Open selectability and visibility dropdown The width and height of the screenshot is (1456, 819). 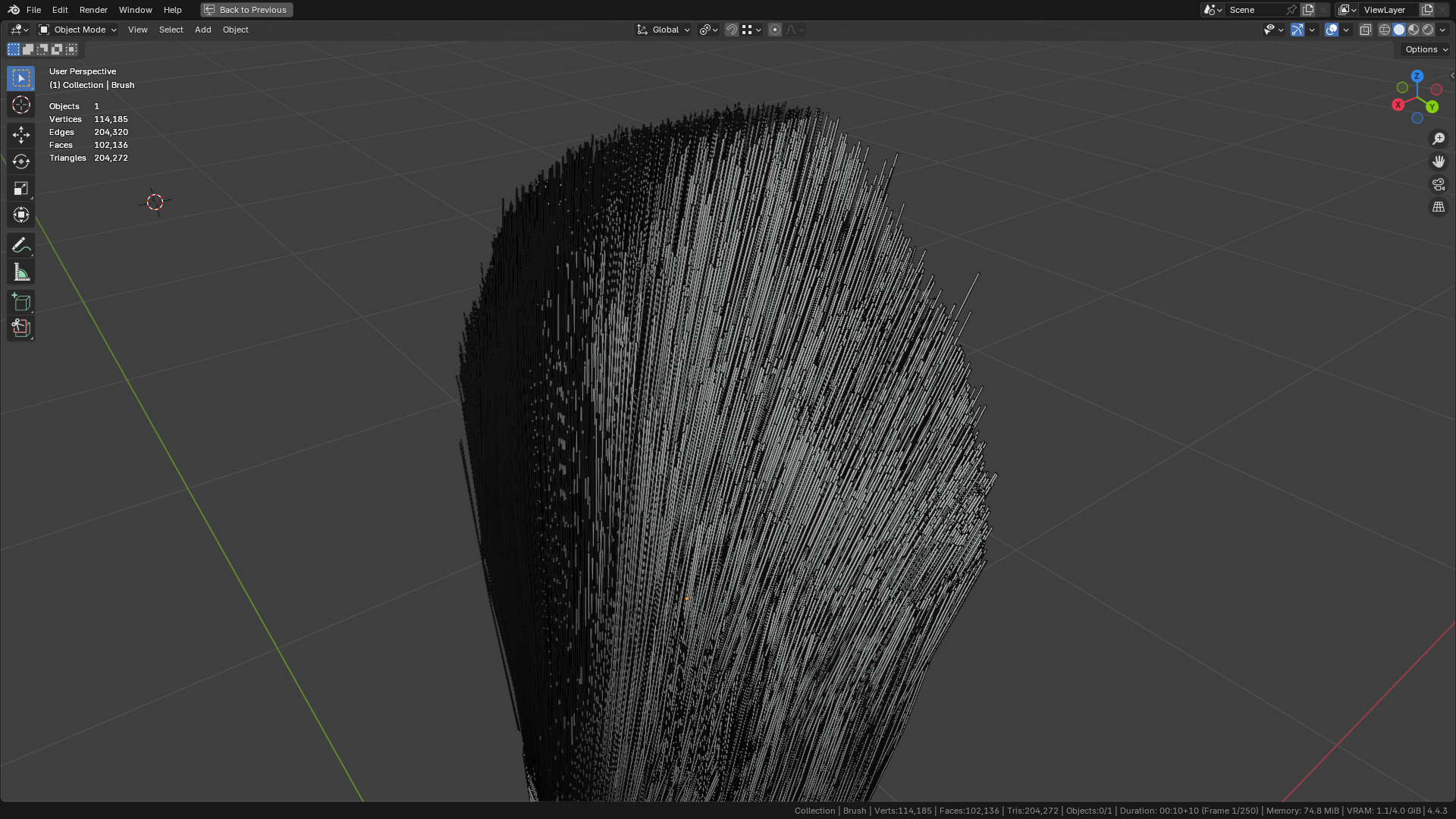pos(1273,30)
